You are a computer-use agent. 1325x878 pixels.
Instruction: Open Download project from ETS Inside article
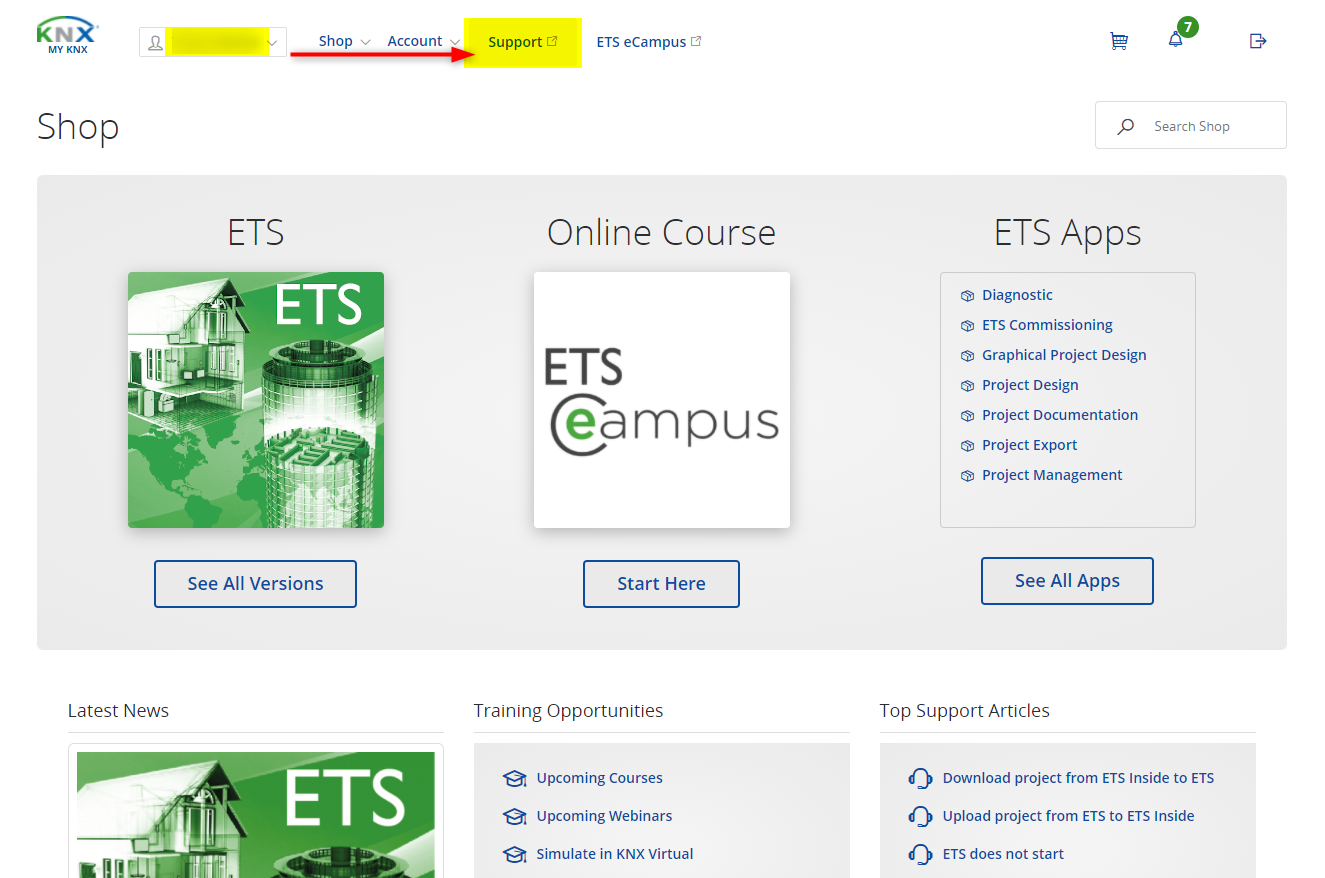(1078, 778)
